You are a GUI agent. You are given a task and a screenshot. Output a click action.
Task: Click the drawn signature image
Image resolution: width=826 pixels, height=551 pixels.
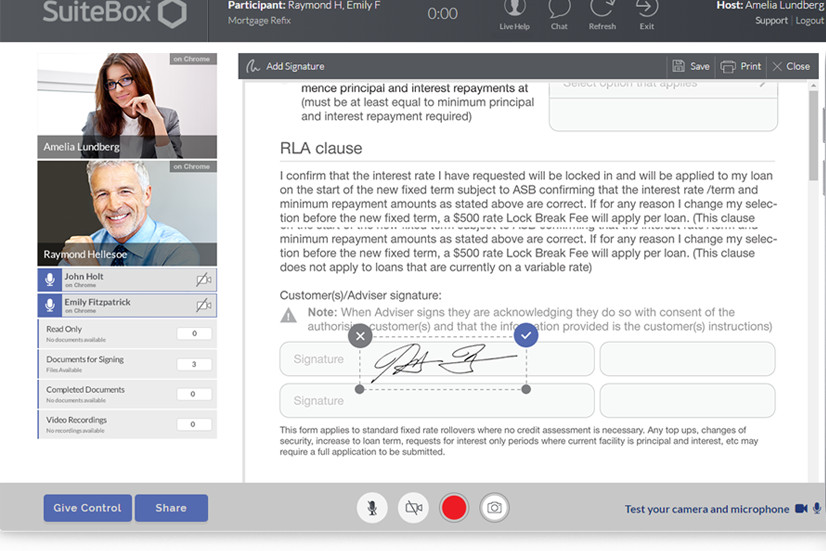(445, 362)
